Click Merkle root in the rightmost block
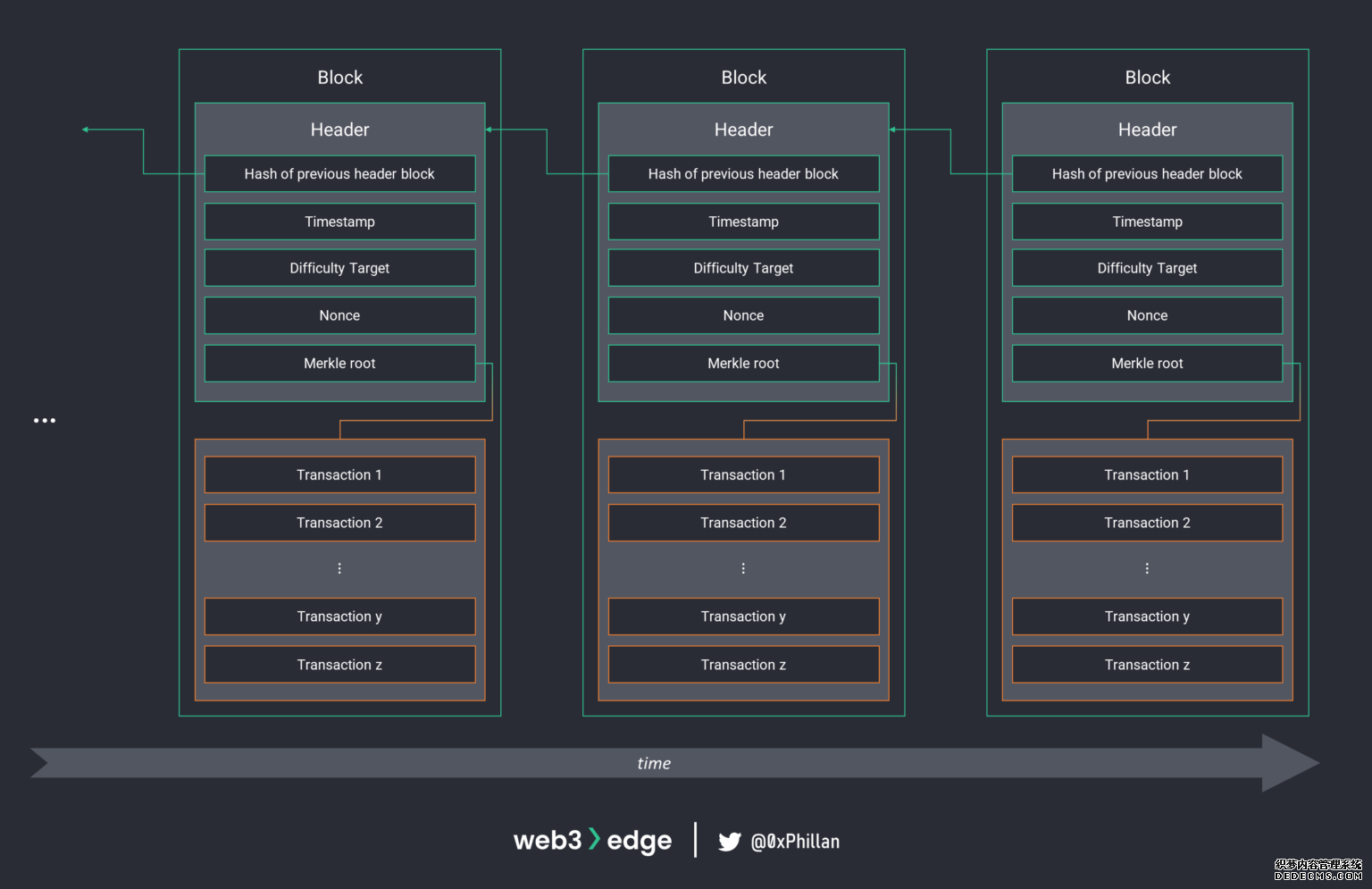 1148,364
